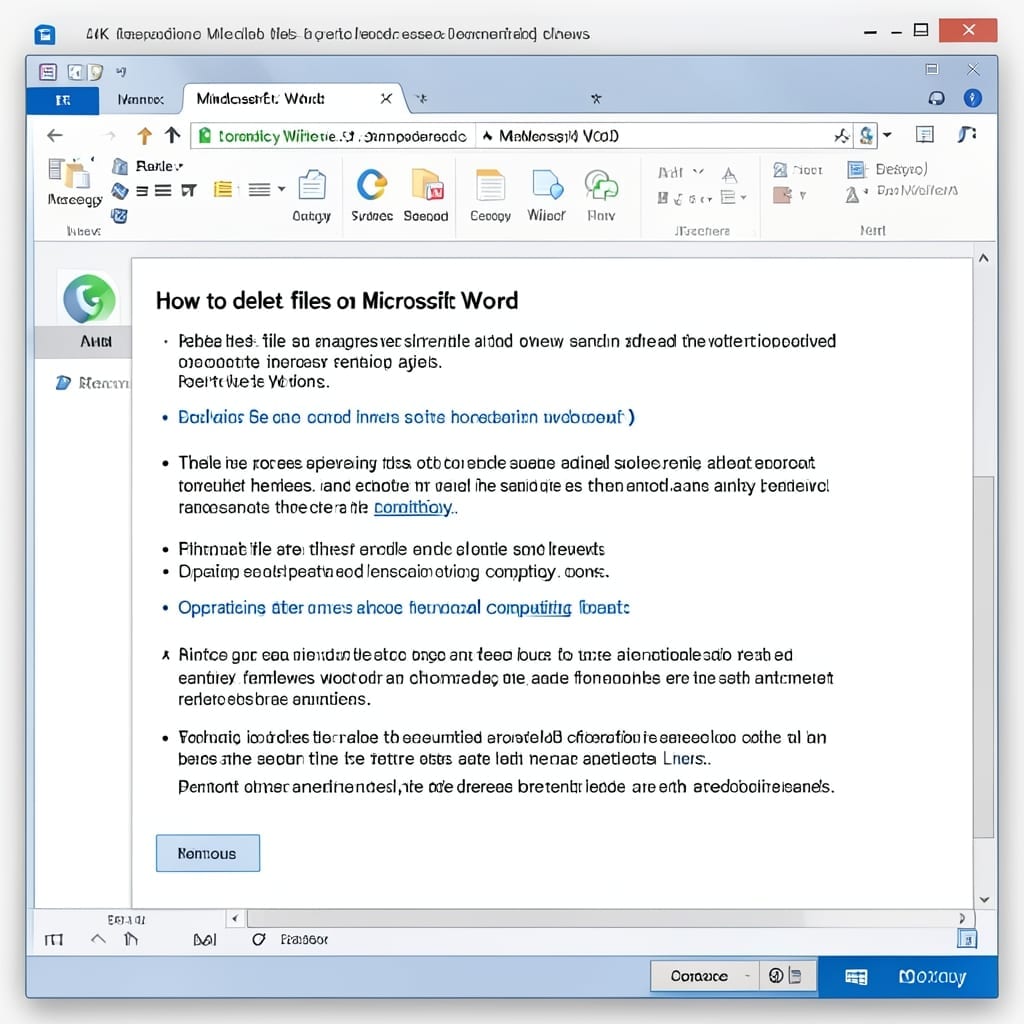Click the blue app icon in title bar
Image resolution: width=1024 pixels, height=1024 pixels.
click(x=45, y=34)
